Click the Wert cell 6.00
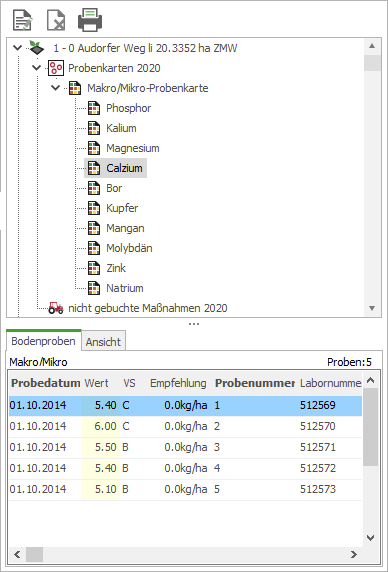 pyautogui.click(x=101, y=426)
